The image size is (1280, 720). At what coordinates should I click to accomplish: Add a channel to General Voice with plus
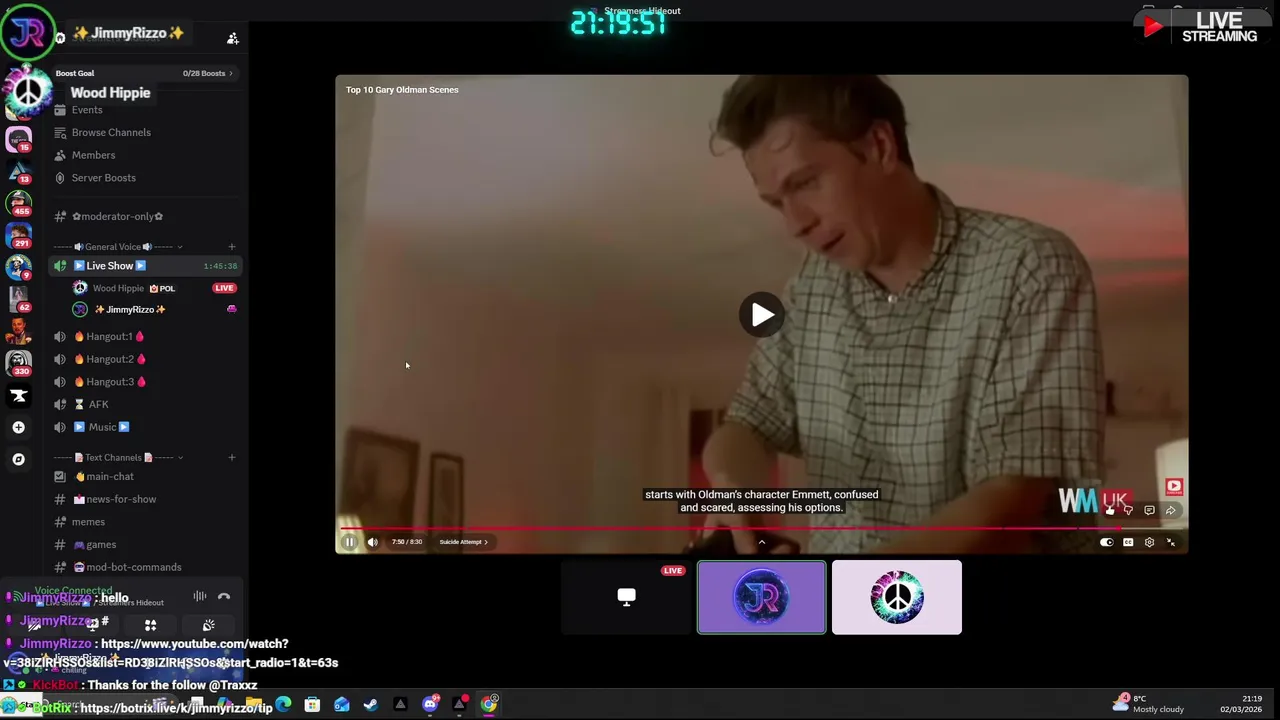pos(232,247)
